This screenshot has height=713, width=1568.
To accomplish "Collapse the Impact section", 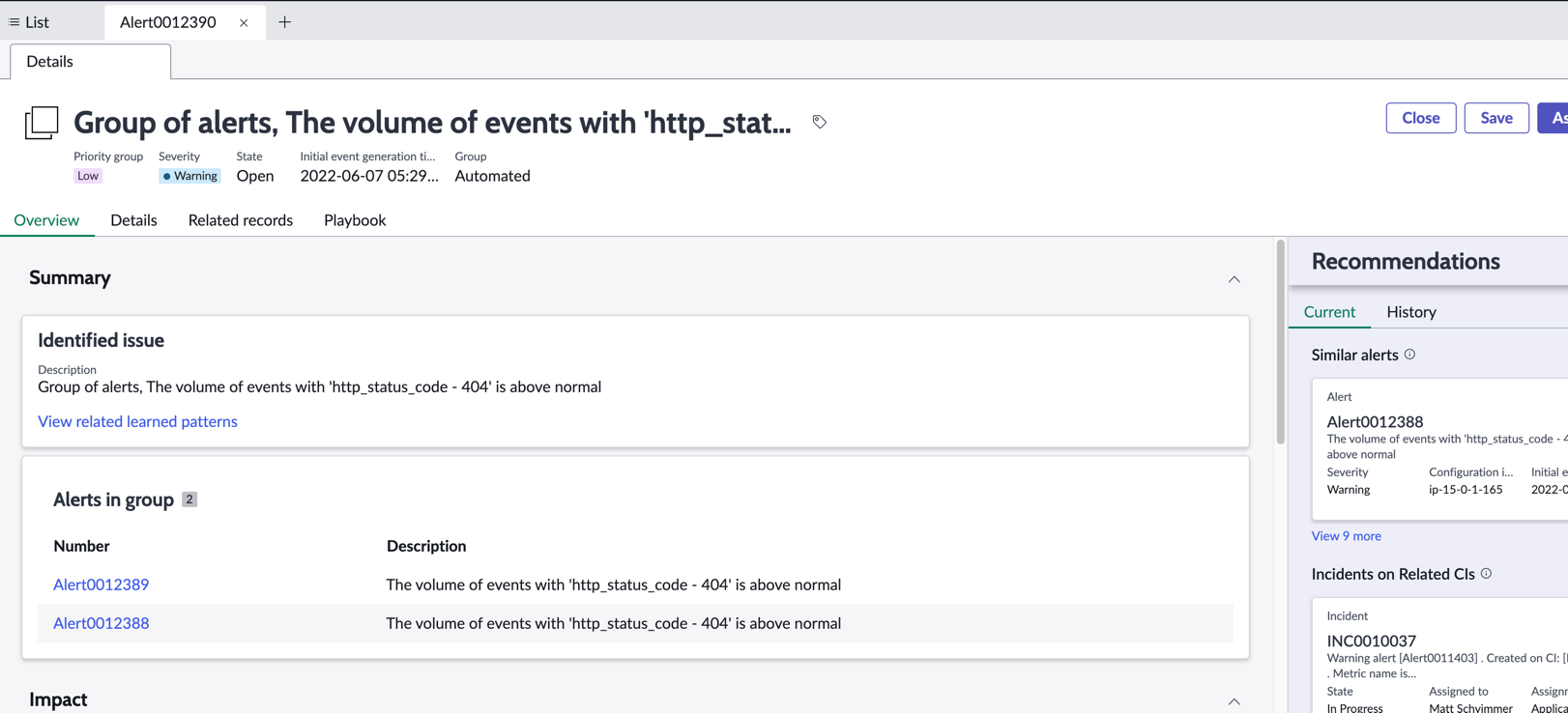I will click(x=1234, y=701).
